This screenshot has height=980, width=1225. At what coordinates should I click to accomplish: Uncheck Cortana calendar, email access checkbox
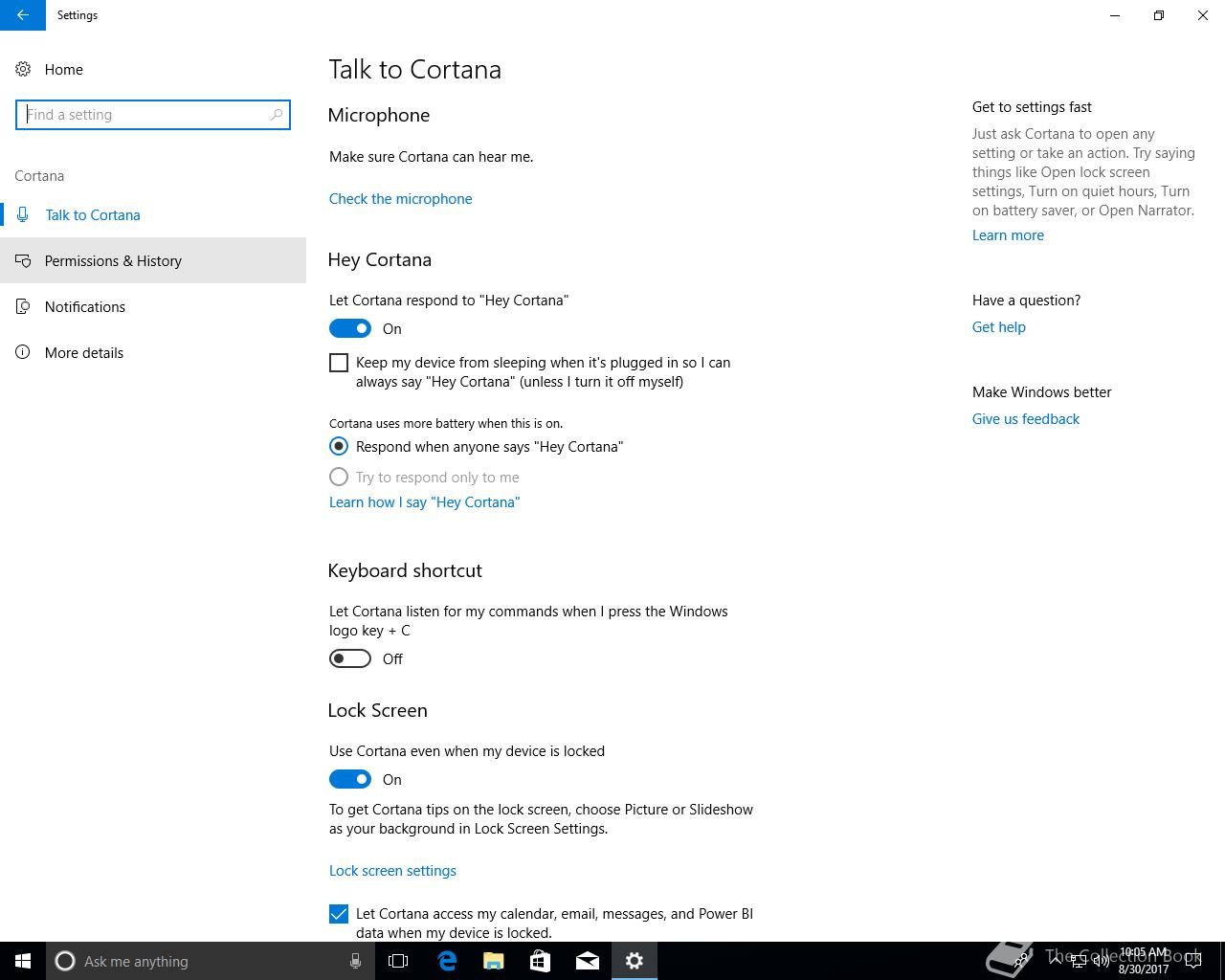coord(339,914)
